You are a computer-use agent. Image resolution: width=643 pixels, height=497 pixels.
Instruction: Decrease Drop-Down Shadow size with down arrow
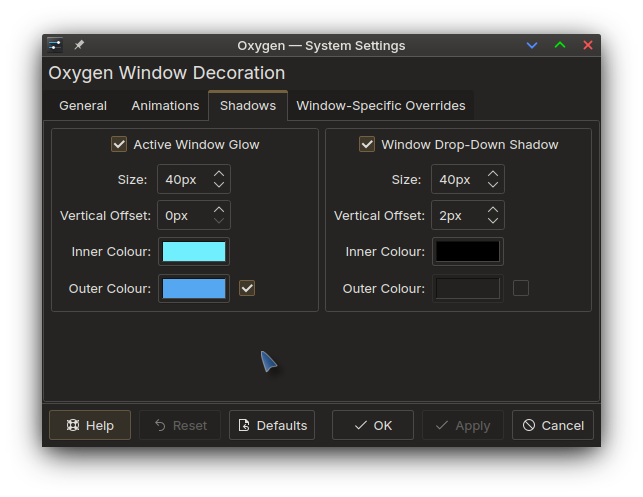(493, 185)
